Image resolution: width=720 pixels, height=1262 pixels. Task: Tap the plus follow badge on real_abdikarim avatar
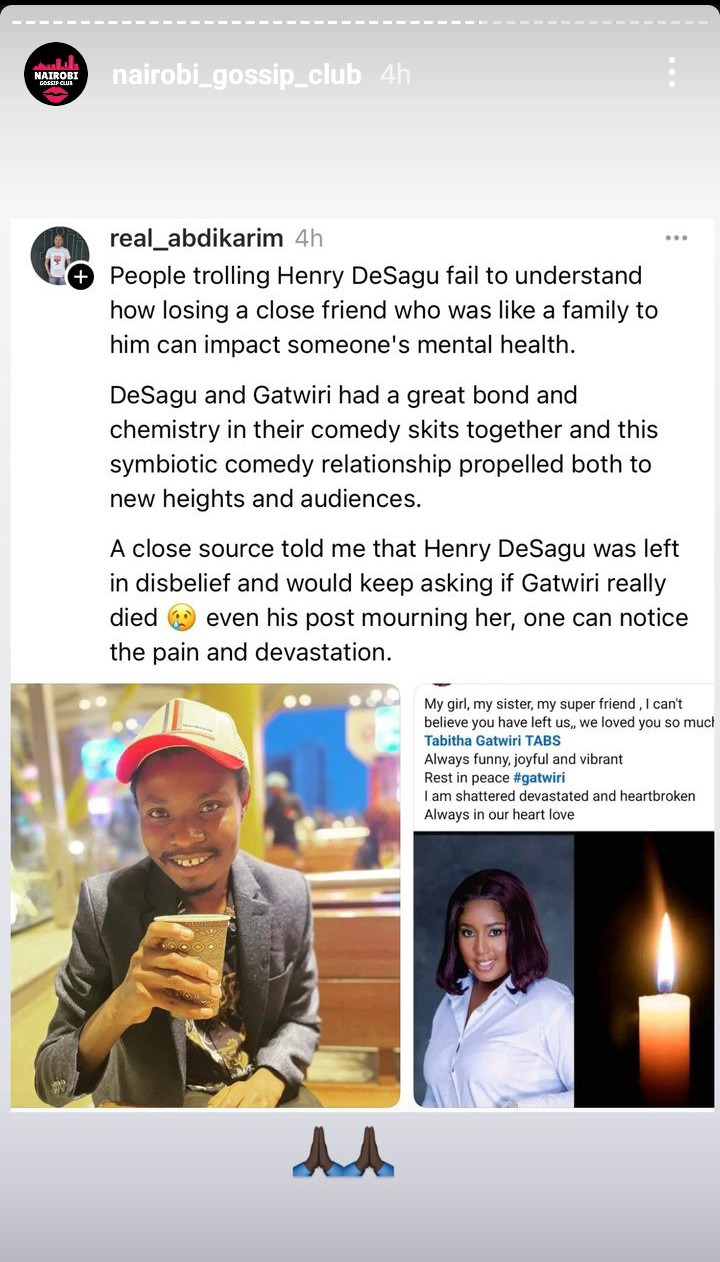pyautogui.click(x=81, y=277)
